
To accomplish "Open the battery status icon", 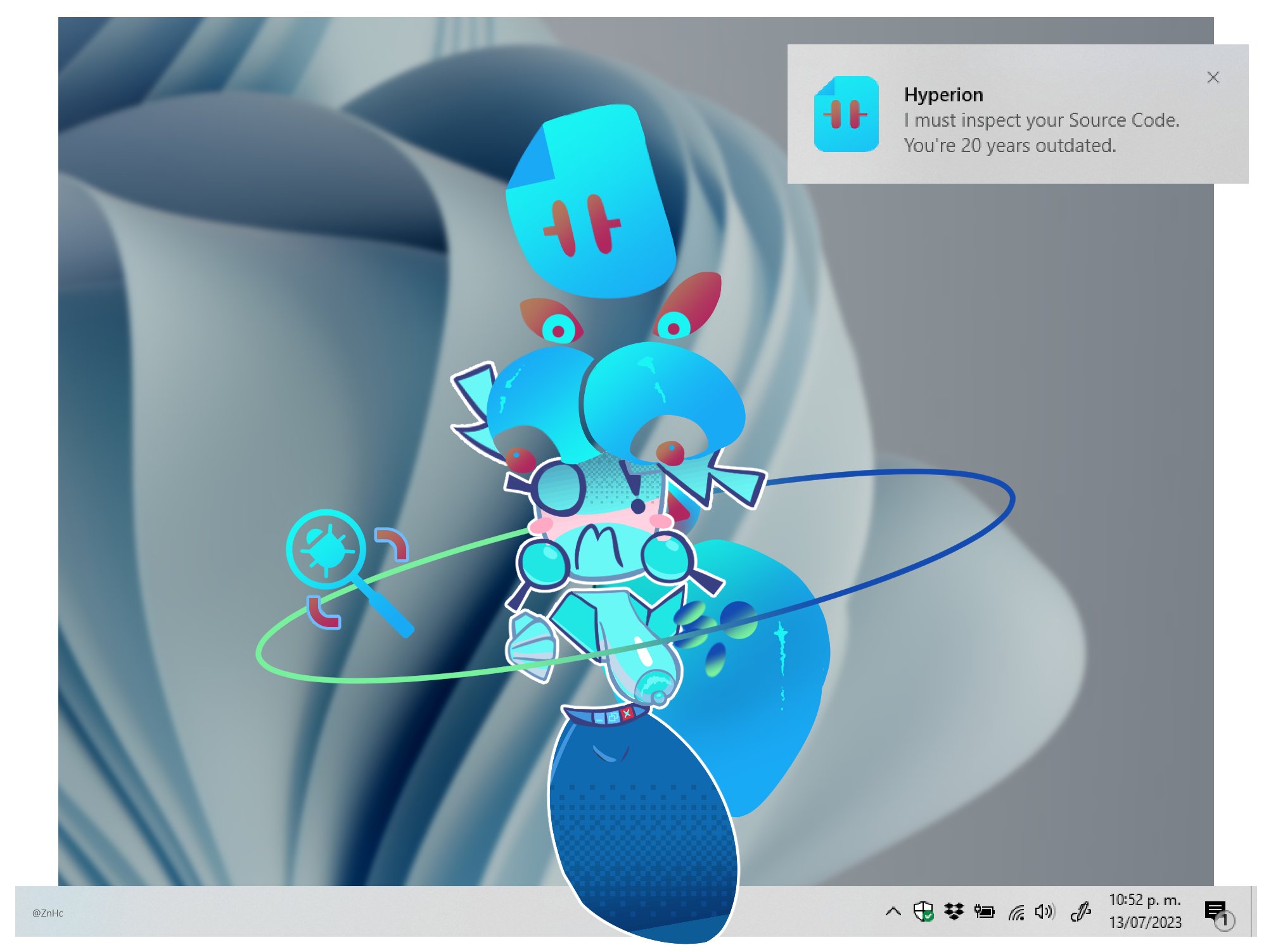I will click(984, 911).
